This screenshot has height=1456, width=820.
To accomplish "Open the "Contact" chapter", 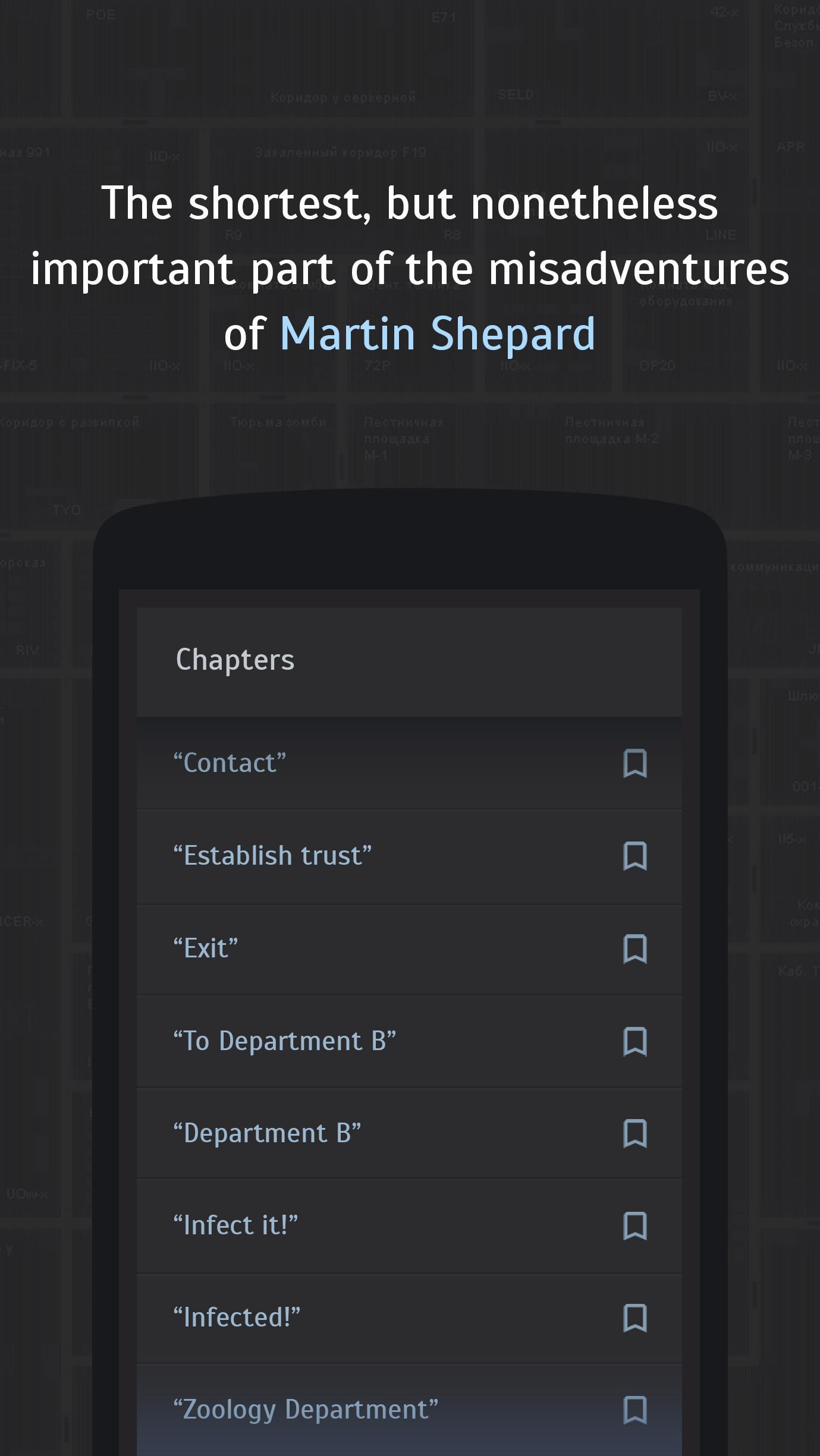I will click(230, 763).
